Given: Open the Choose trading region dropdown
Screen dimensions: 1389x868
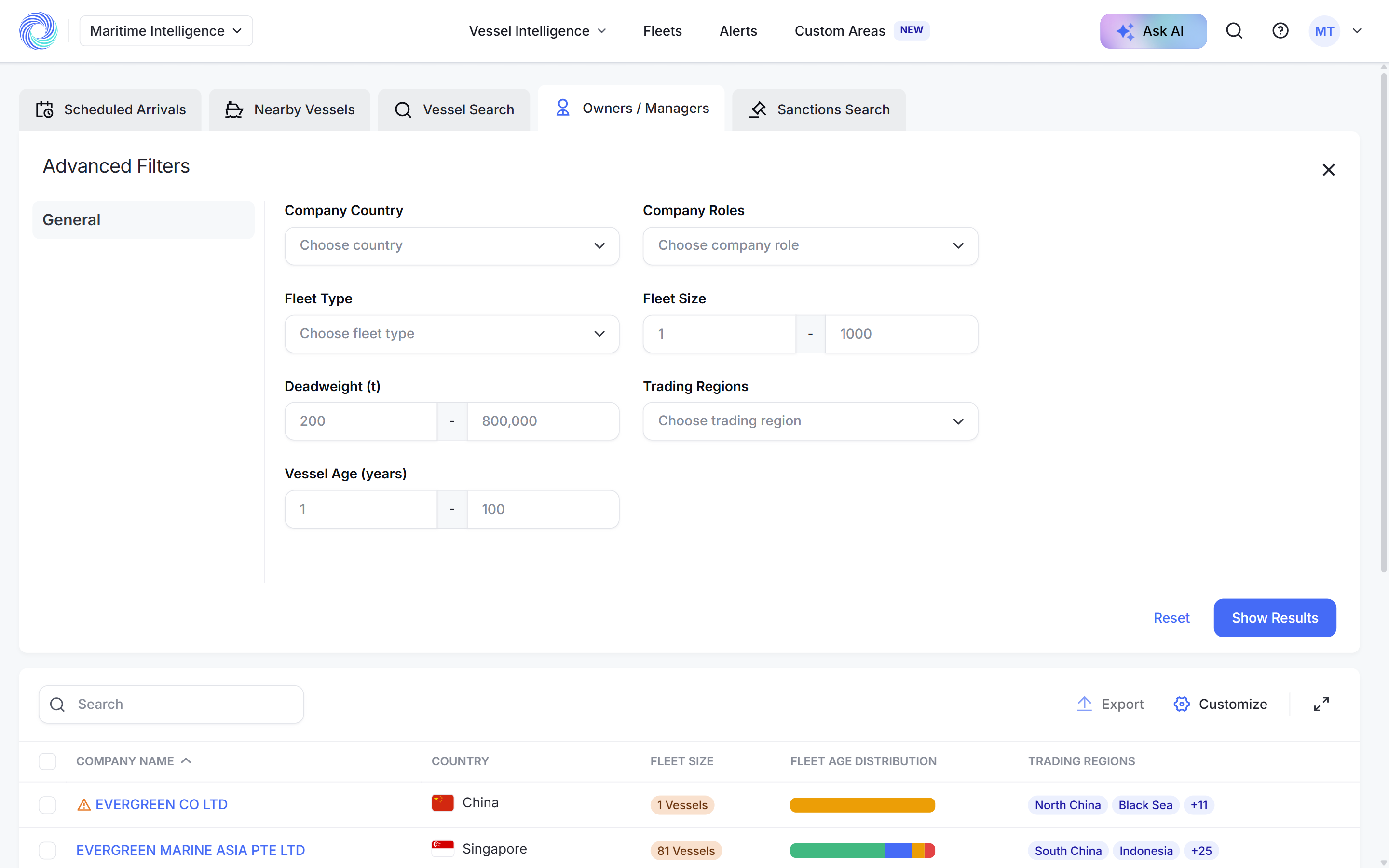Looking at the screenshot, I should pyautogui.click(x=810, y=421).
